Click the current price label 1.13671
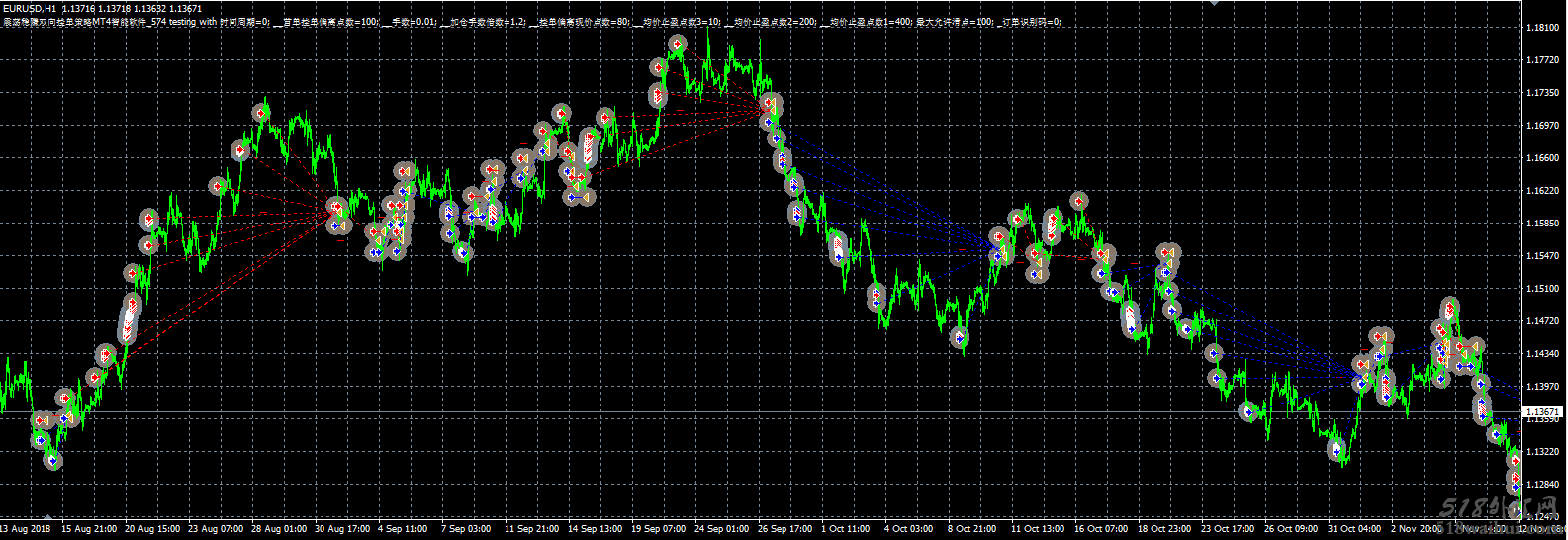1568x540 pixels. 1541,411
